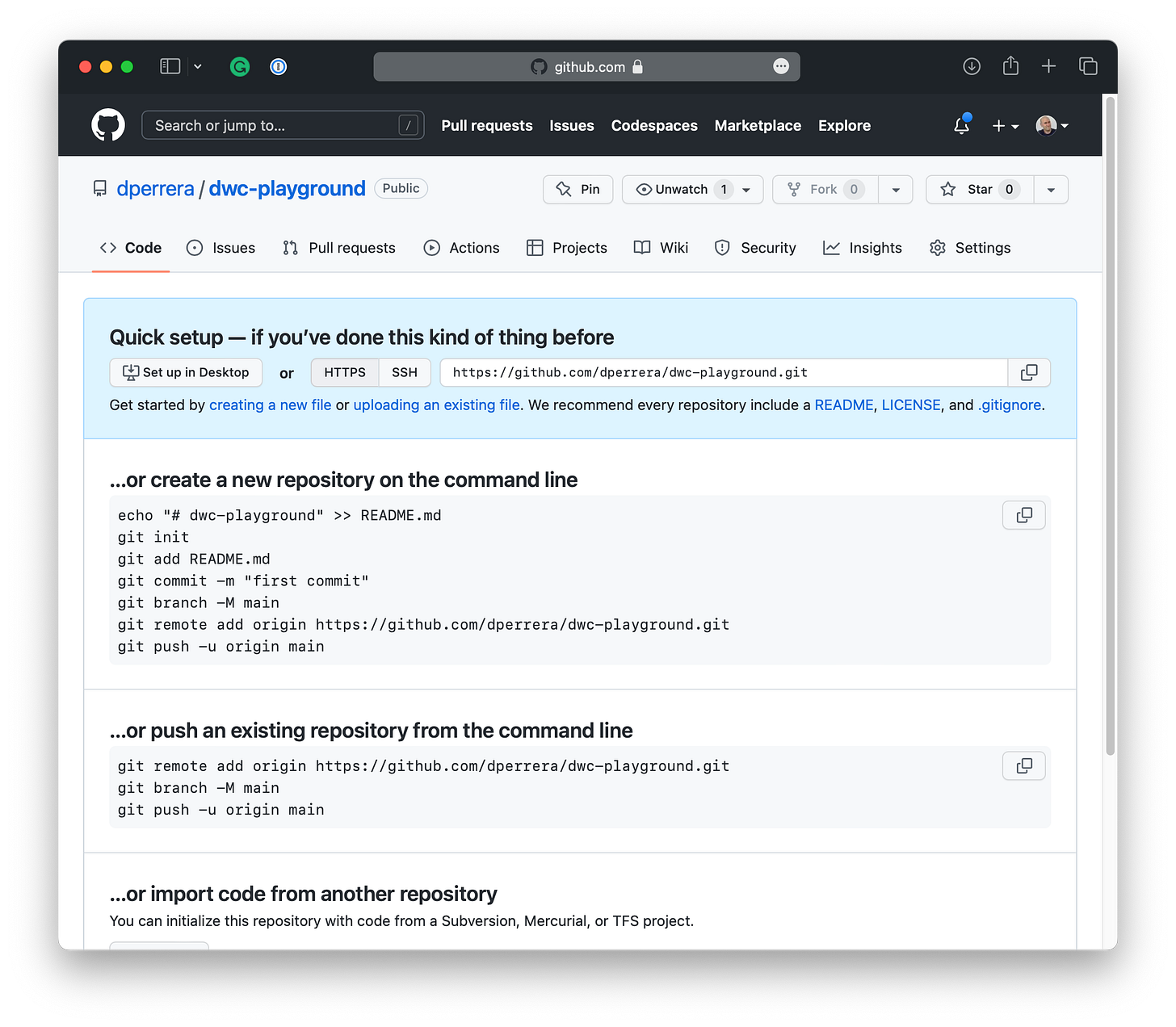Click the 'git init' command line

(x=153, y=537)
